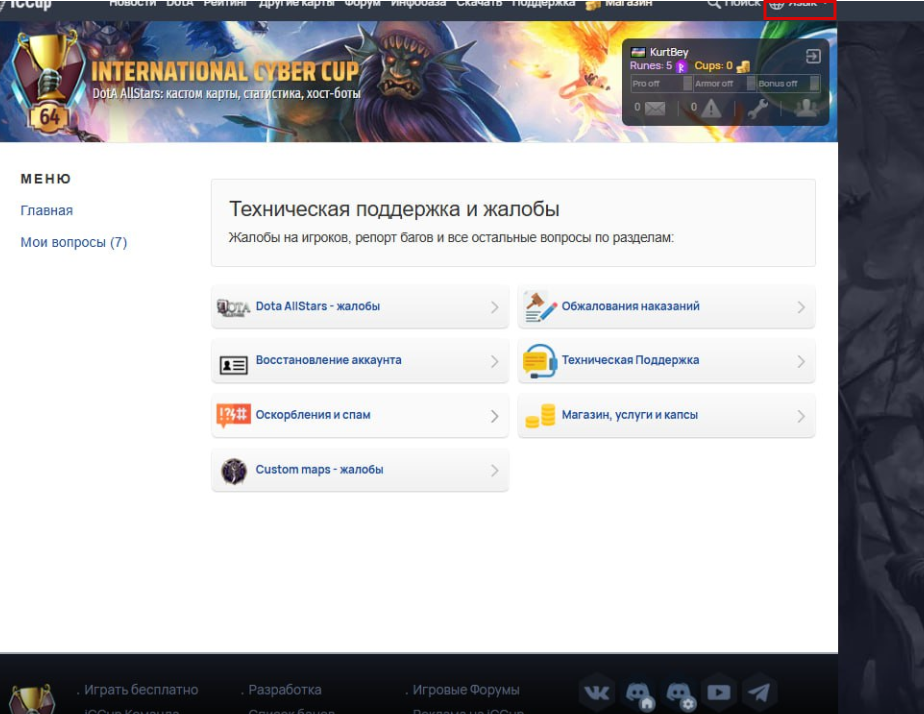Open the Другие карты navigation item
924x714 pixels.
296,4
